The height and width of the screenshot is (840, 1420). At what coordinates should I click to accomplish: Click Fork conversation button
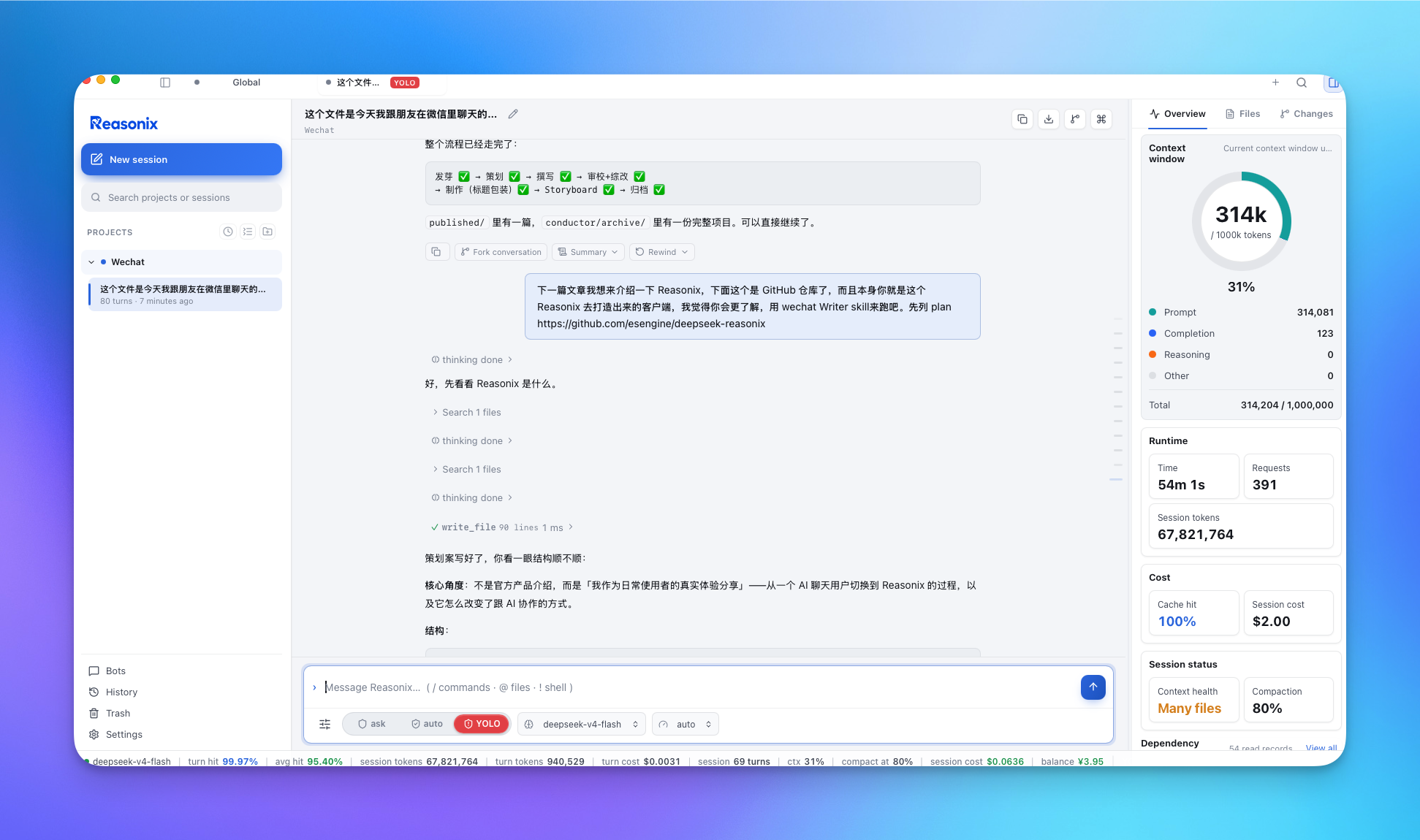point(501,252)
